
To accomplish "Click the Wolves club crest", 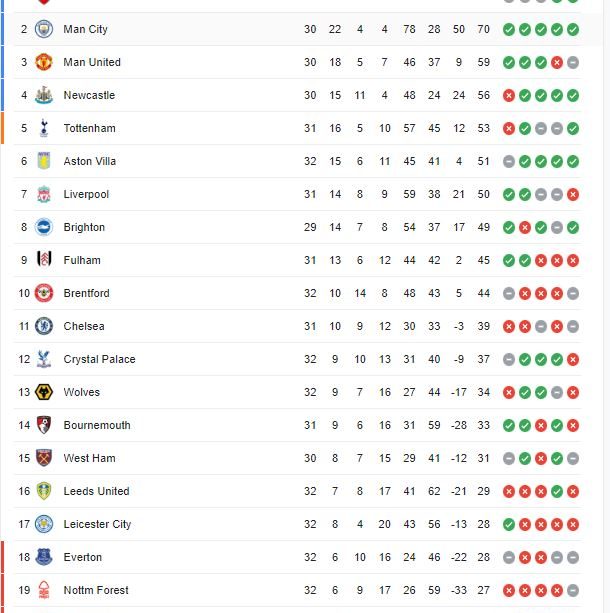I will click(43, 392).
